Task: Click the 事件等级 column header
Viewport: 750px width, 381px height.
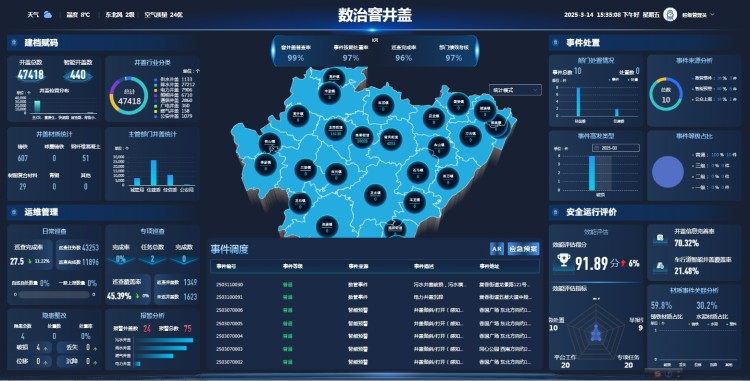Action: pos(292,266)
